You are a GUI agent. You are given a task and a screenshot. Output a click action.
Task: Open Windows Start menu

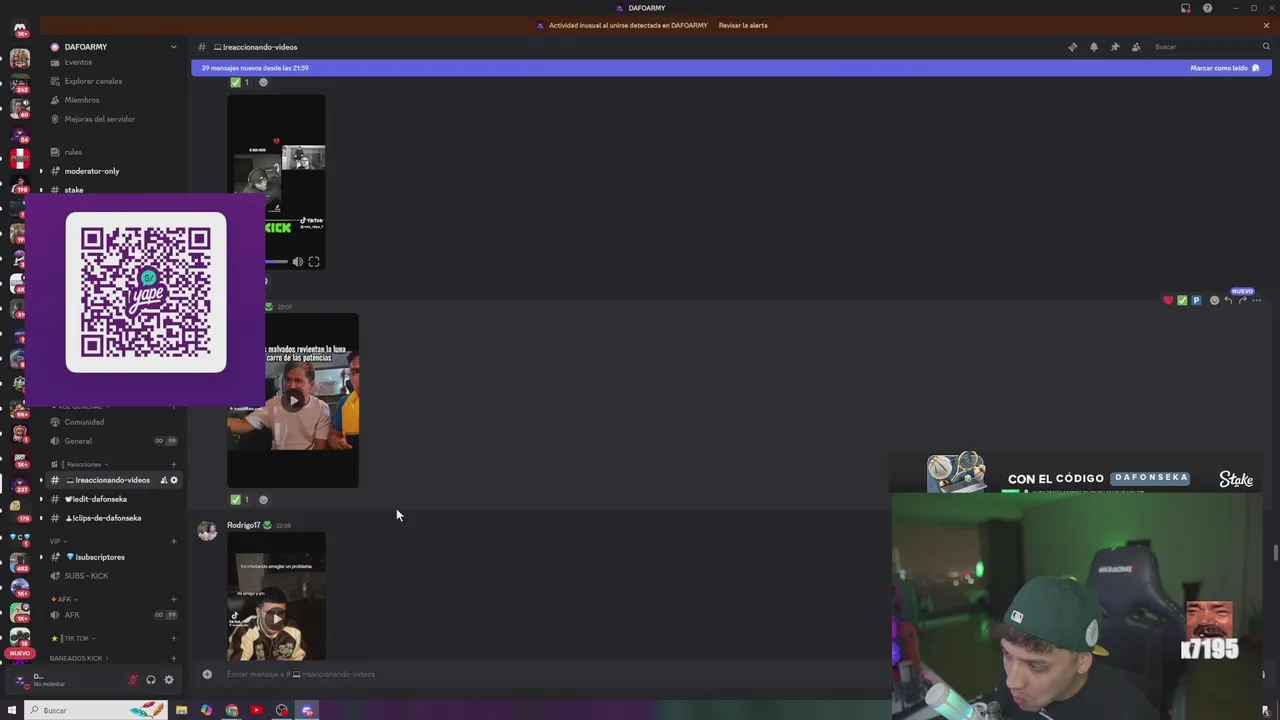[x=13, y=710]
